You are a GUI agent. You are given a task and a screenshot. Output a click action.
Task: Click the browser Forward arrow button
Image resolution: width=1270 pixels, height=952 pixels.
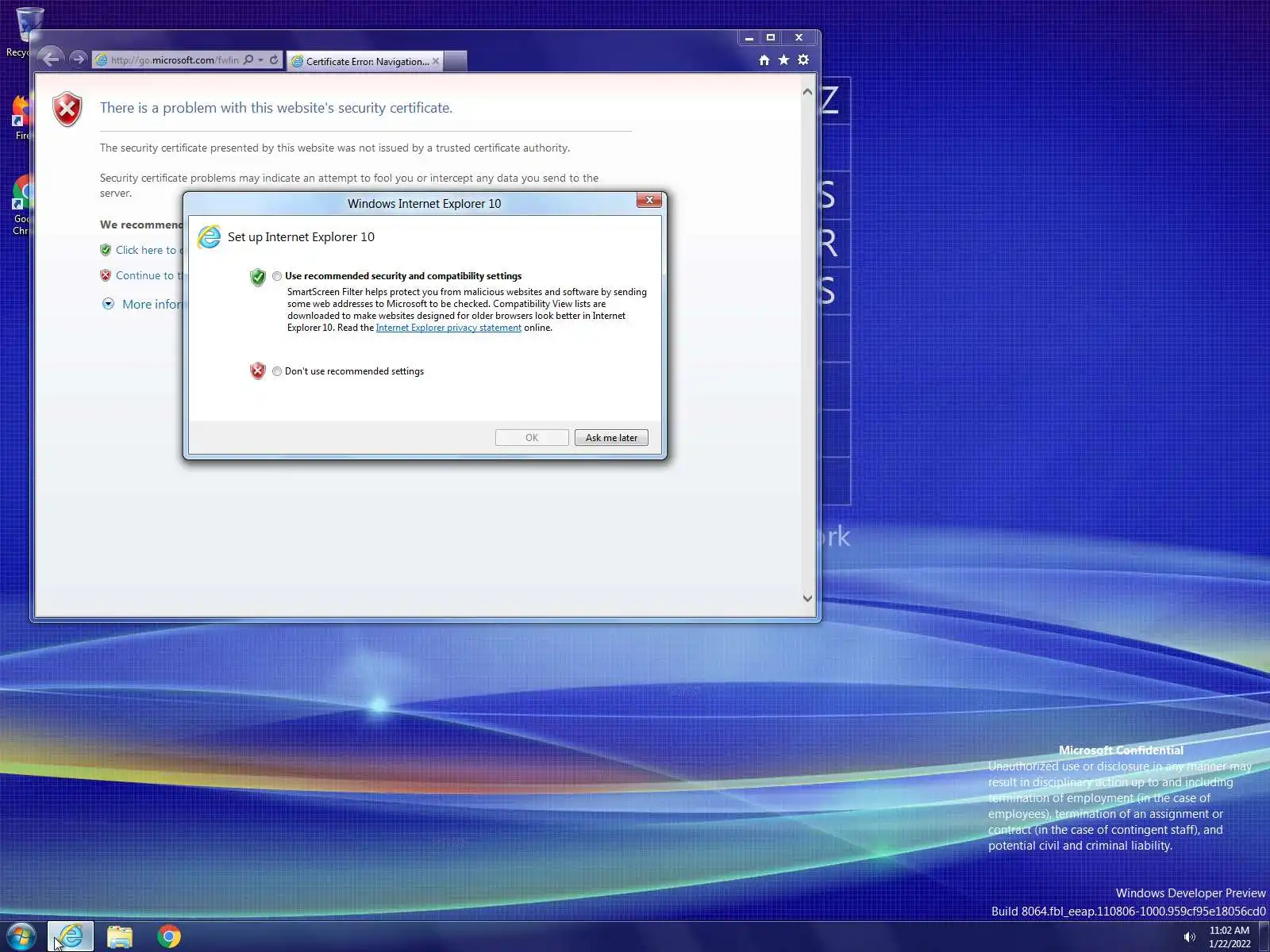[x=78, y=59]
